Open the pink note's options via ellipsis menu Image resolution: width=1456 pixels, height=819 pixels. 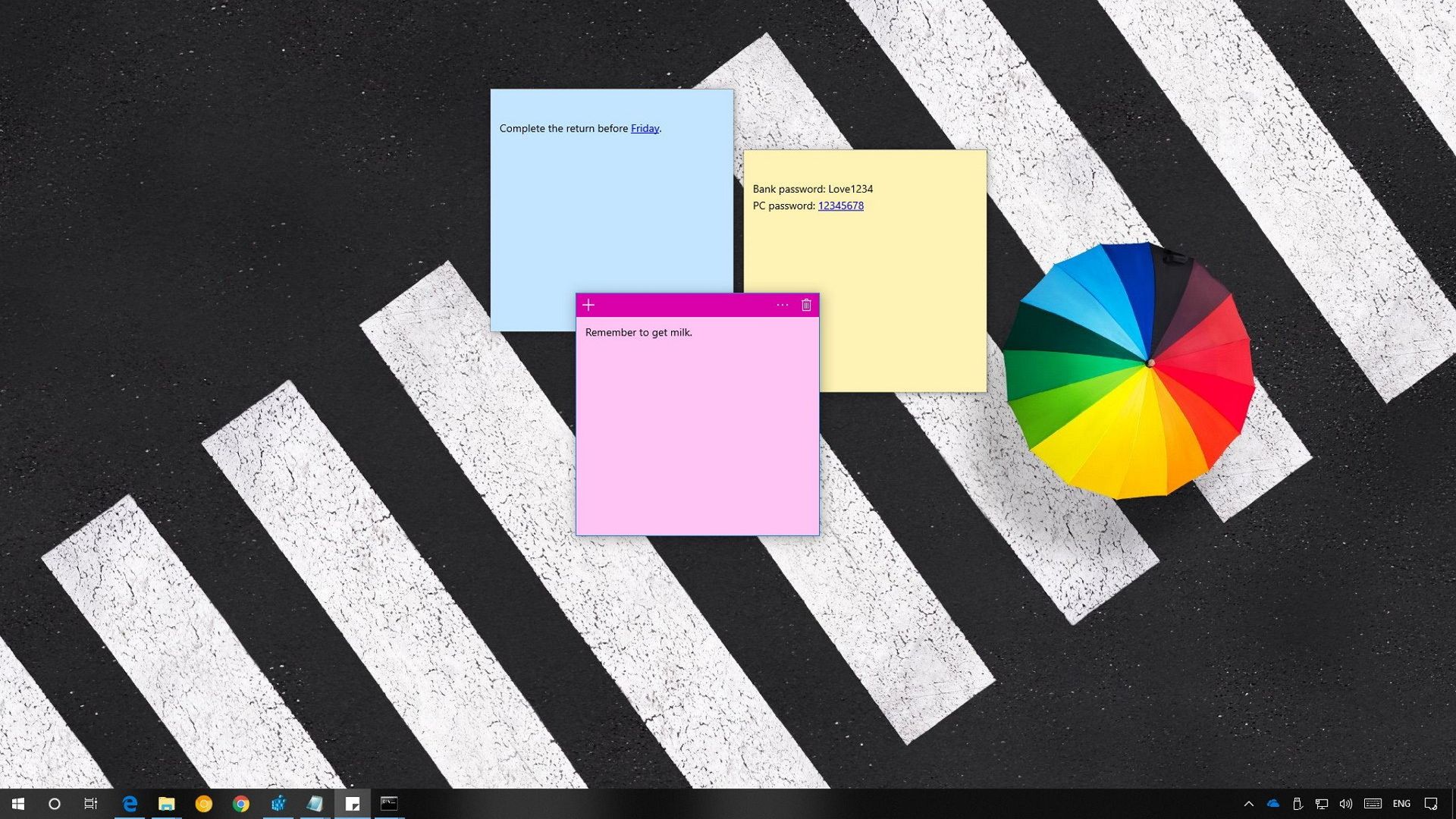782,305
